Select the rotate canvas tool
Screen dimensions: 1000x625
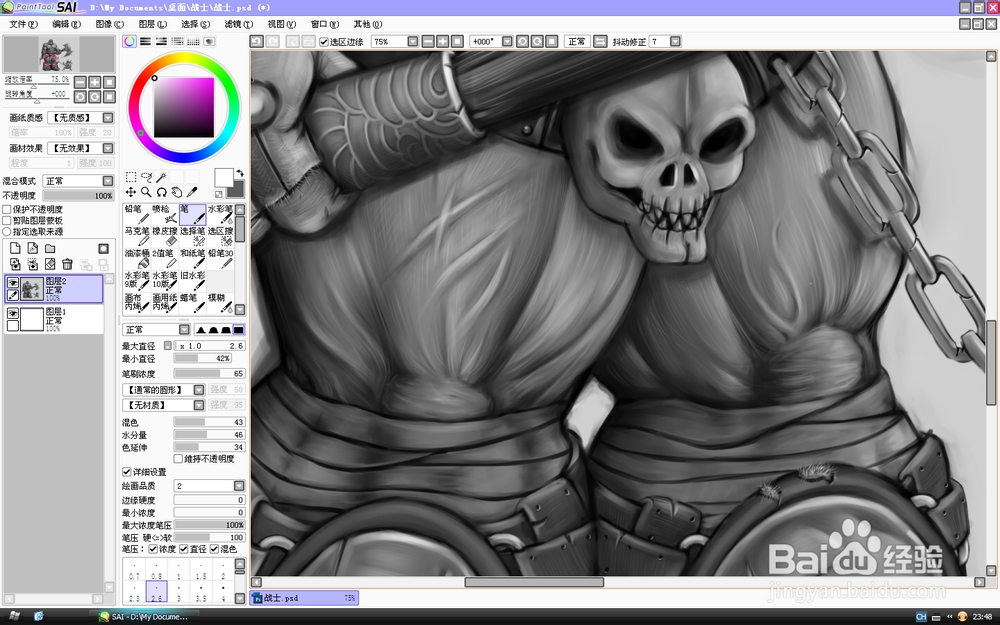point(161,192)
